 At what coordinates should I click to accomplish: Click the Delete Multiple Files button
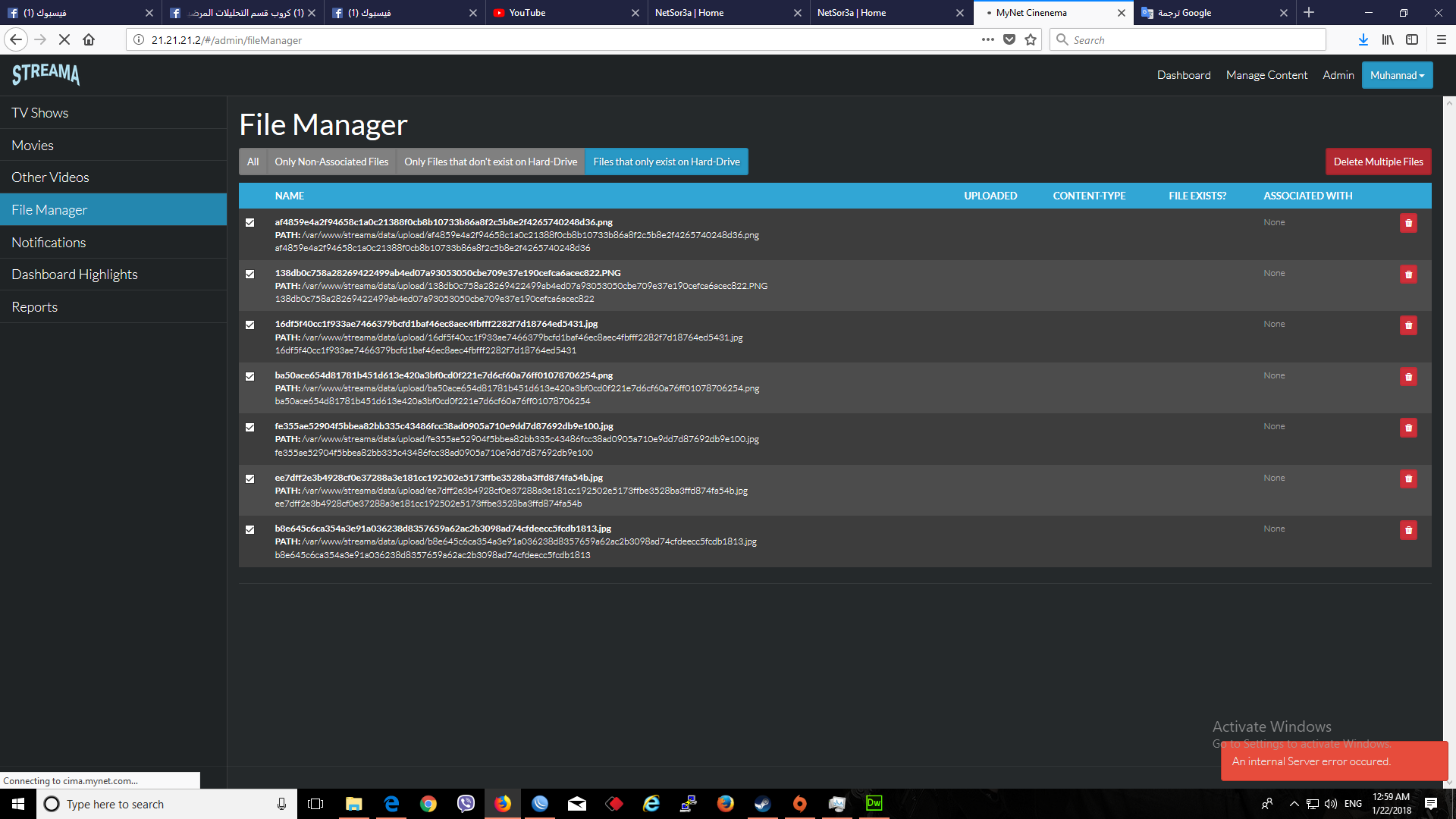click(x=1378, y=162)
